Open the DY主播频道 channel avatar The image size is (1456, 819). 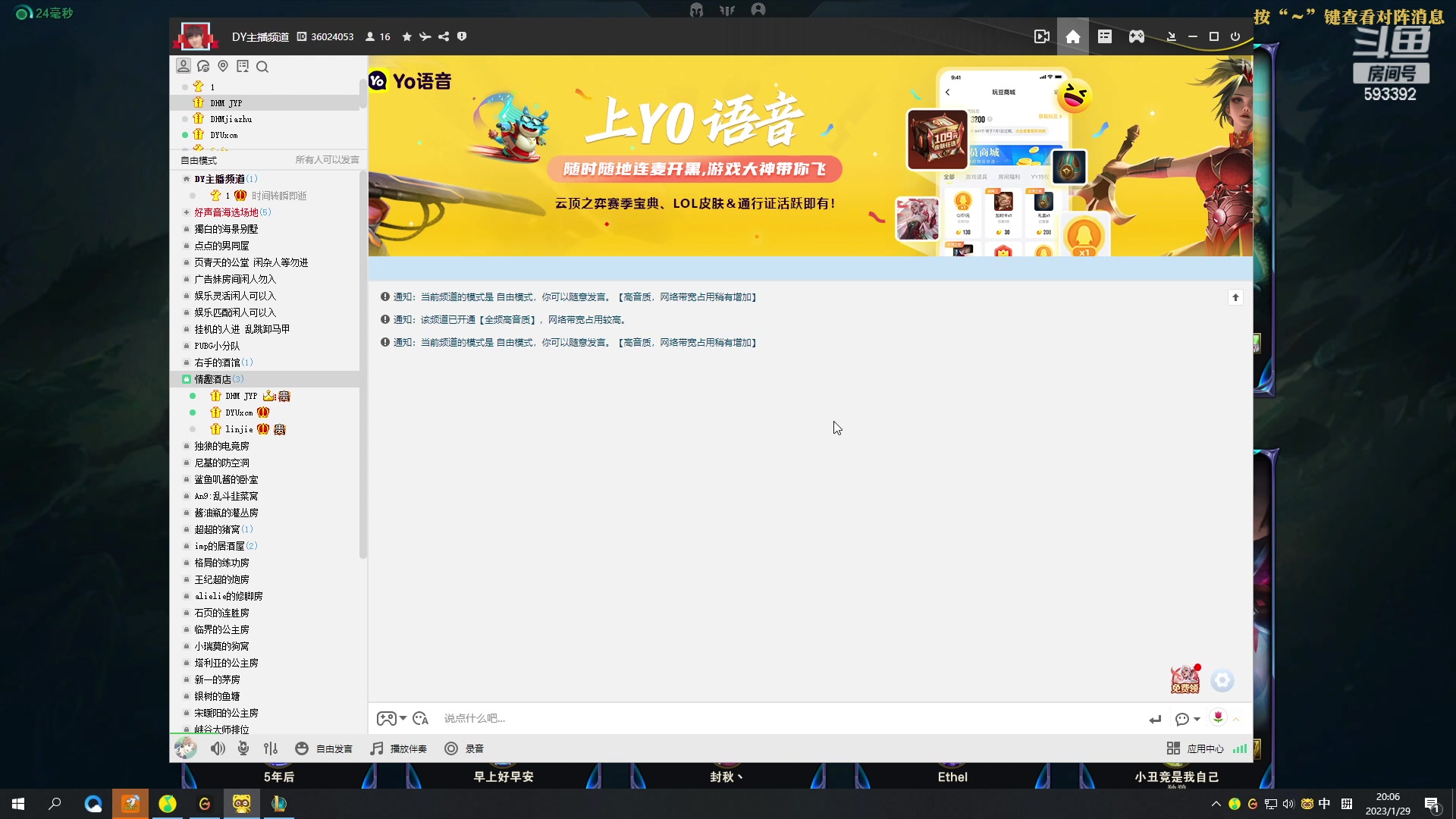pos(196,36)
